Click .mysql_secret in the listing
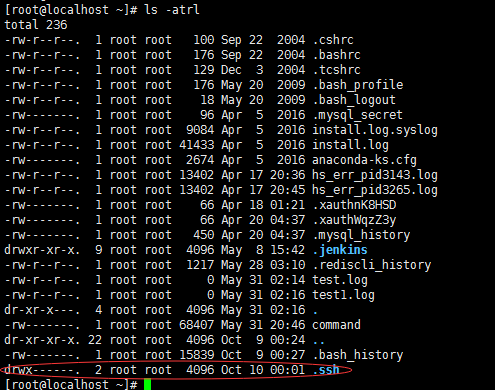 (358, 115)
